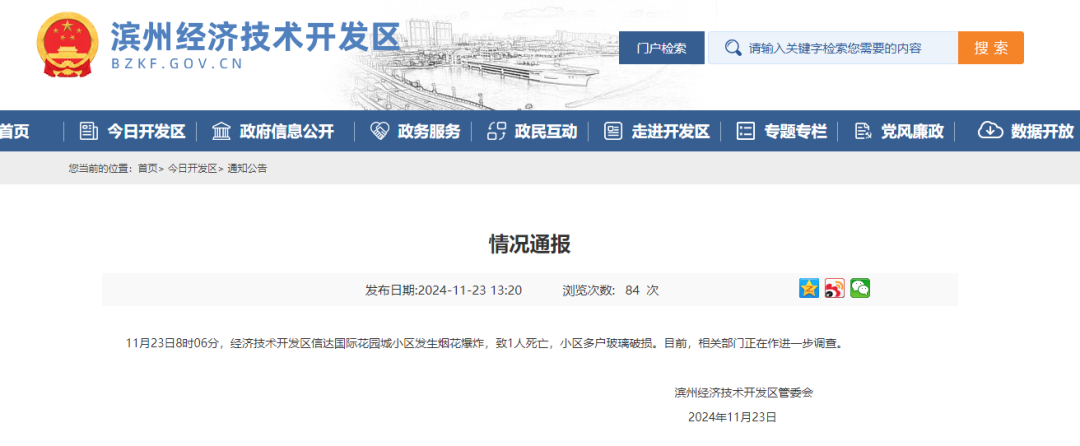Open 今日开发区 navigation menu
Image resolution: width=1080 pixels, height=446 pixels.
[146, 131]
